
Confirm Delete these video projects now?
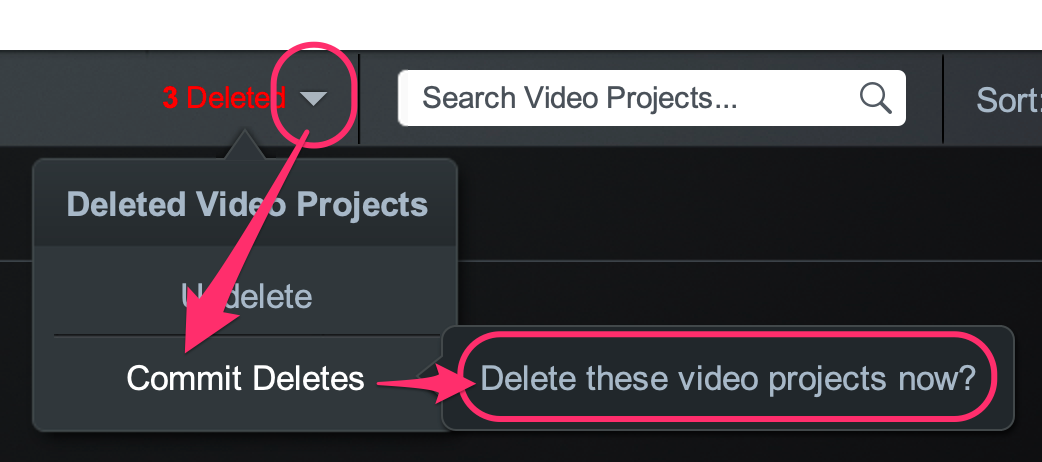(x=728, y=379)
